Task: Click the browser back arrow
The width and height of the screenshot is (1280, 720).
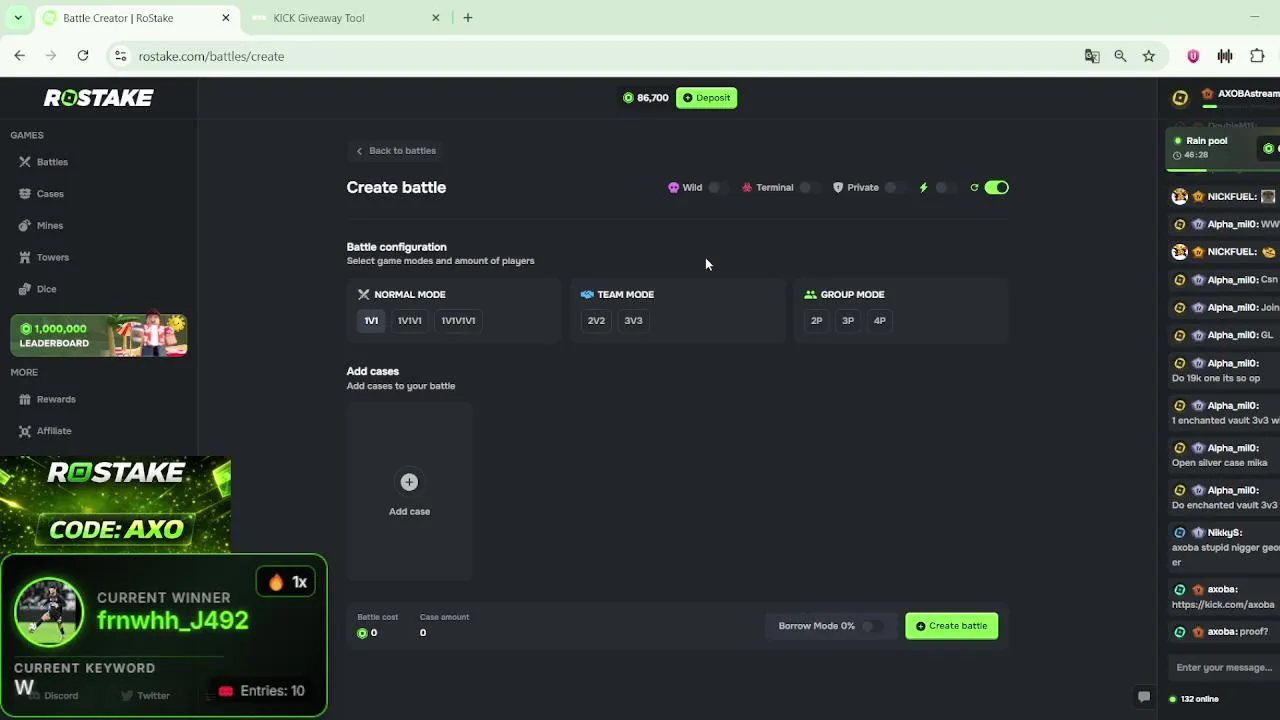Action: pos(20,56)
